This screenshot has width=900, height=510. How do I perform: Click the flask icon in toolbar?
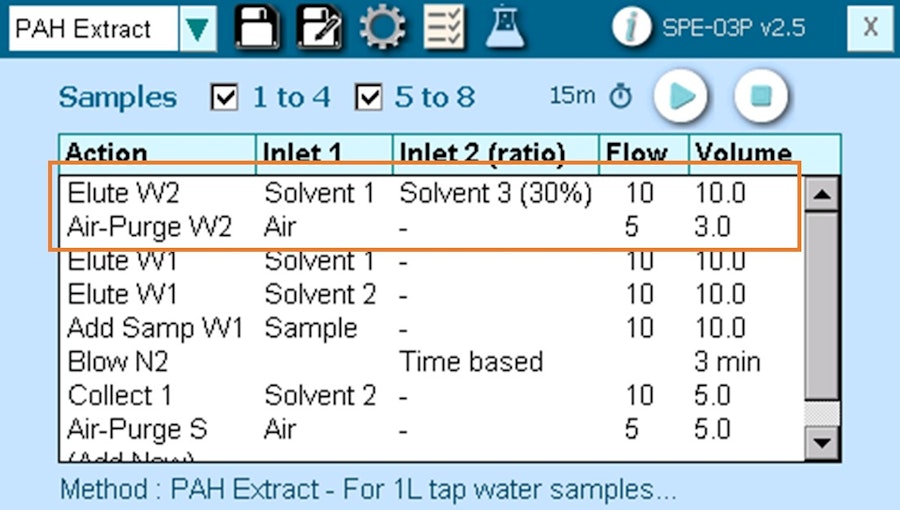[x=505, y=27]
